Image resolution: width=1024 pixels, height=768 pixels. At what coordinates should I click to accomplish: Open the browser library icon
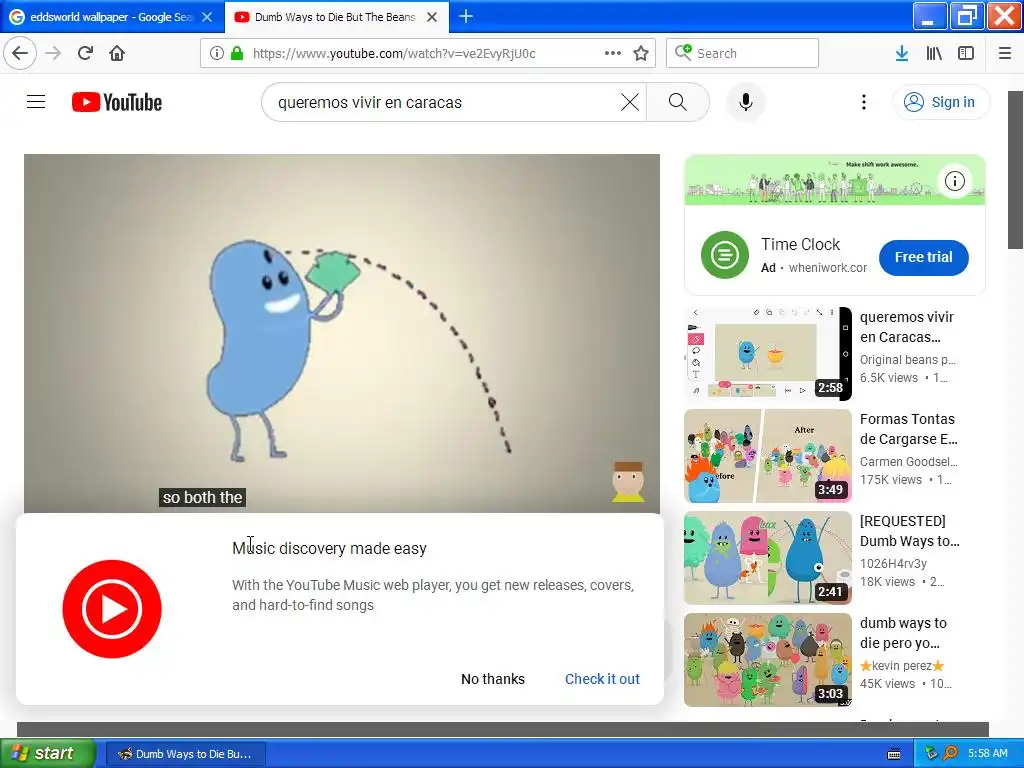[x=934, y=54]
